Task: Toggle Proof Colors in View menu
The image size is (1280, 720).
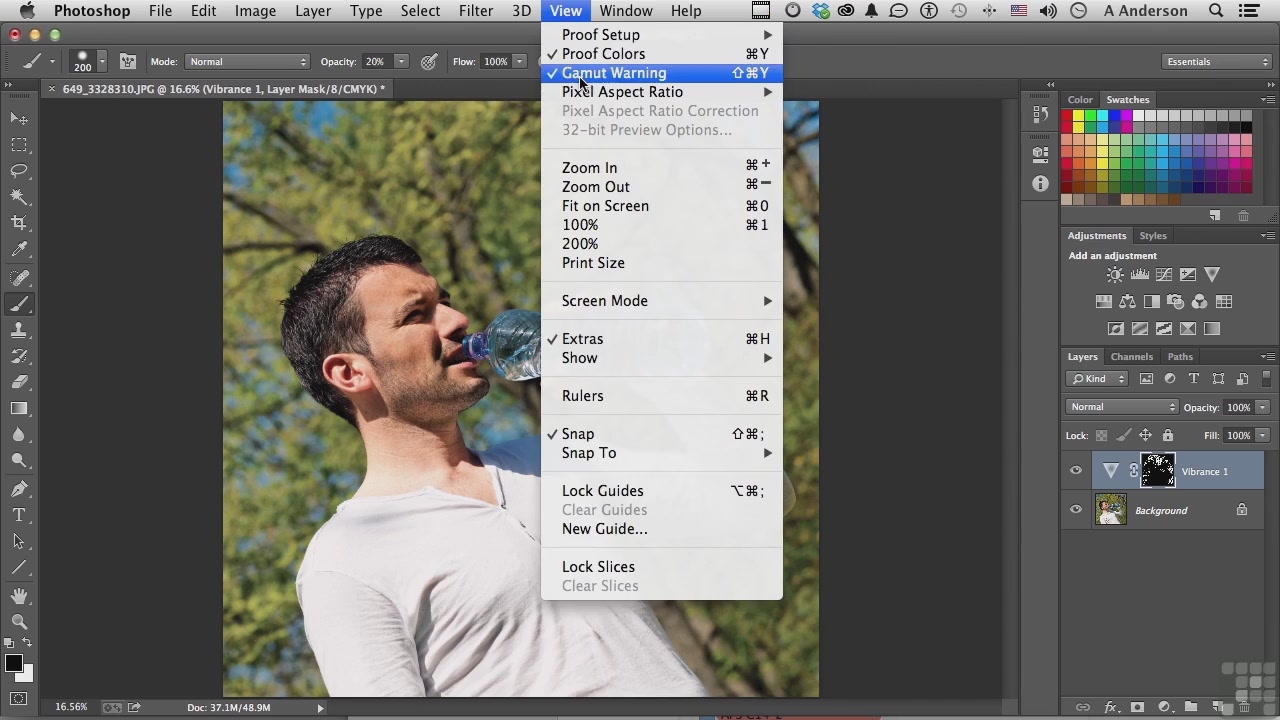Action: click(x=661, y=54)
